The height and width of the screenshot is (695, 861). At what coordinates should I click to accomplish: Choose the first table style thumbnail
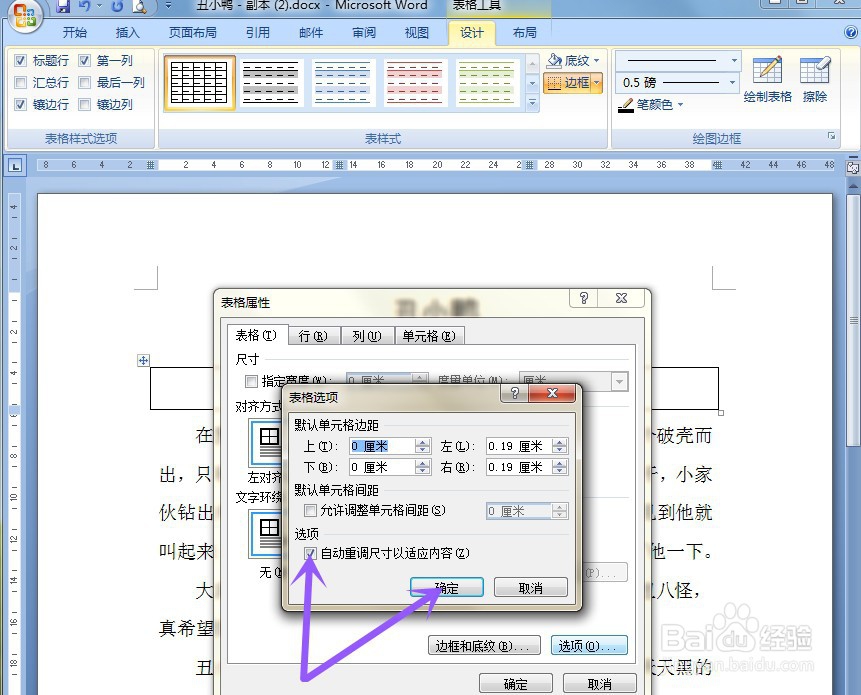click(198, 82)
